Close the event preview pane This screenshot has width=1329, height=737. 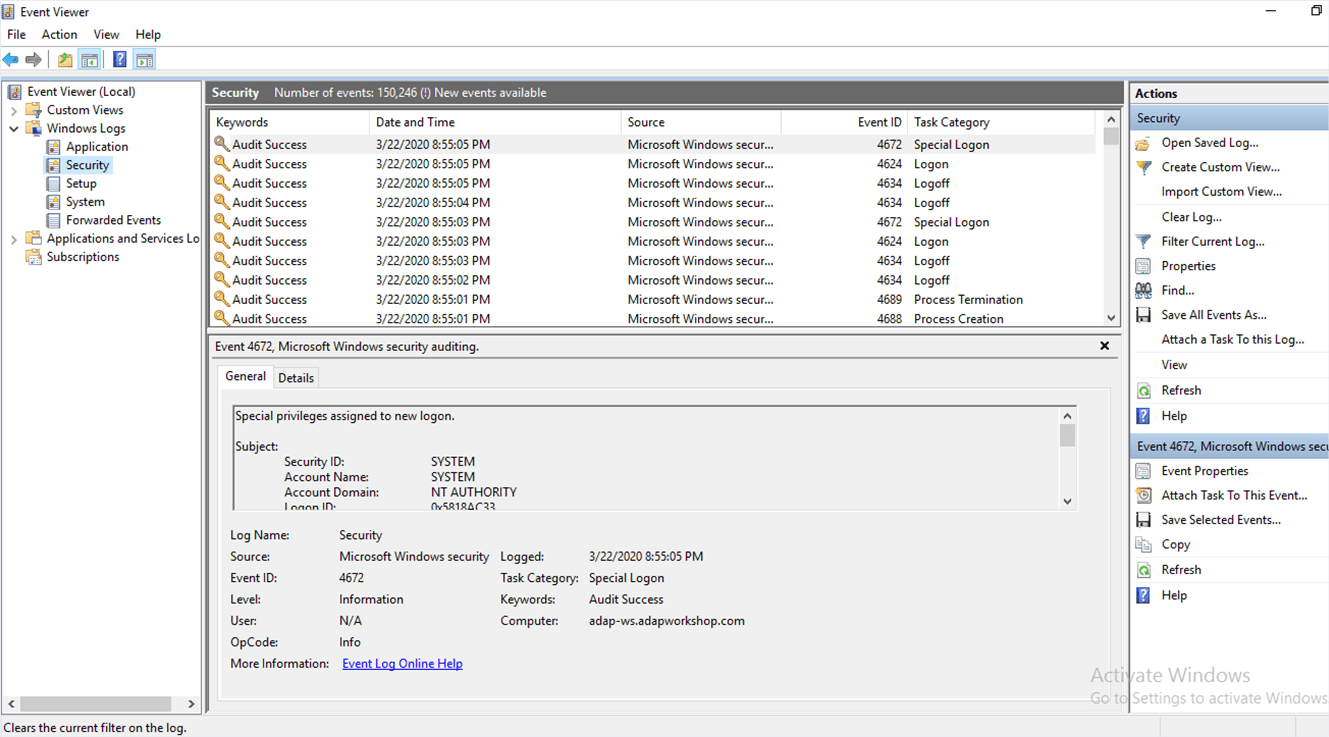coord(1104,346)
